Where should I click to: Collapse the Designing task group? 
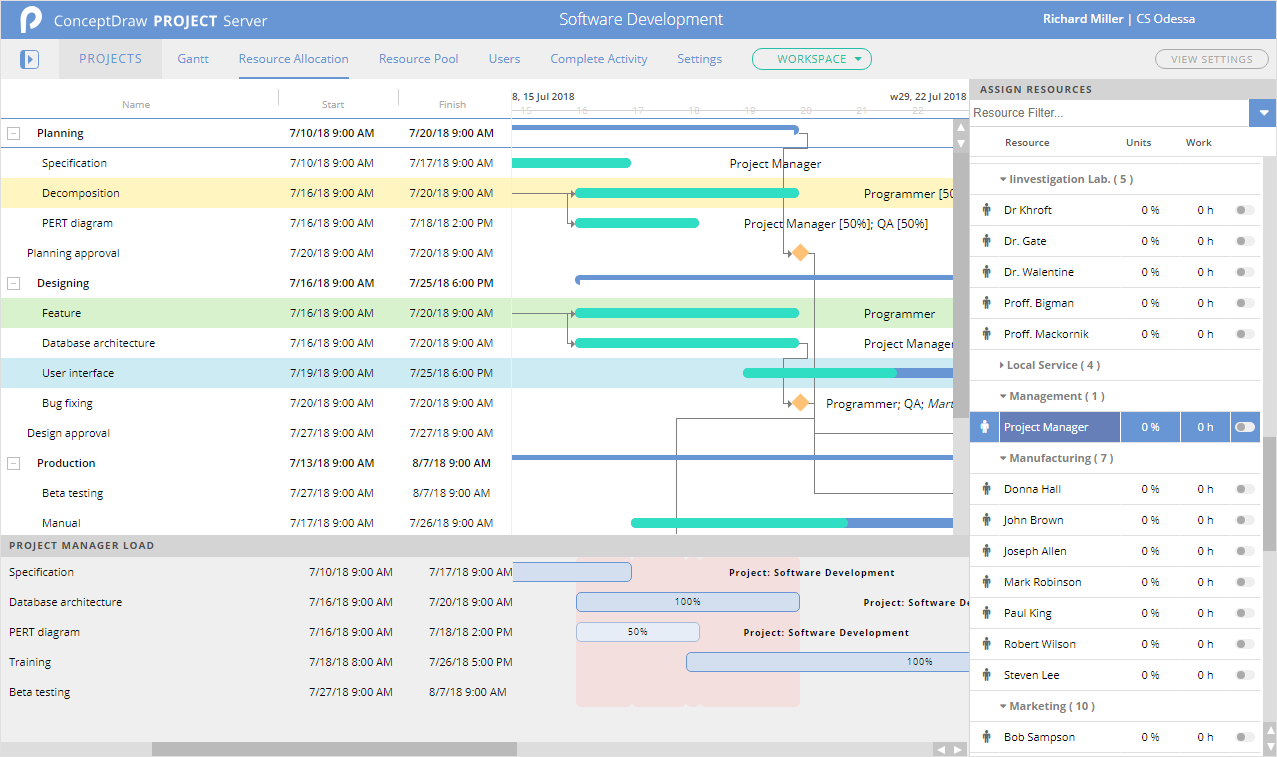coord(14,283)
